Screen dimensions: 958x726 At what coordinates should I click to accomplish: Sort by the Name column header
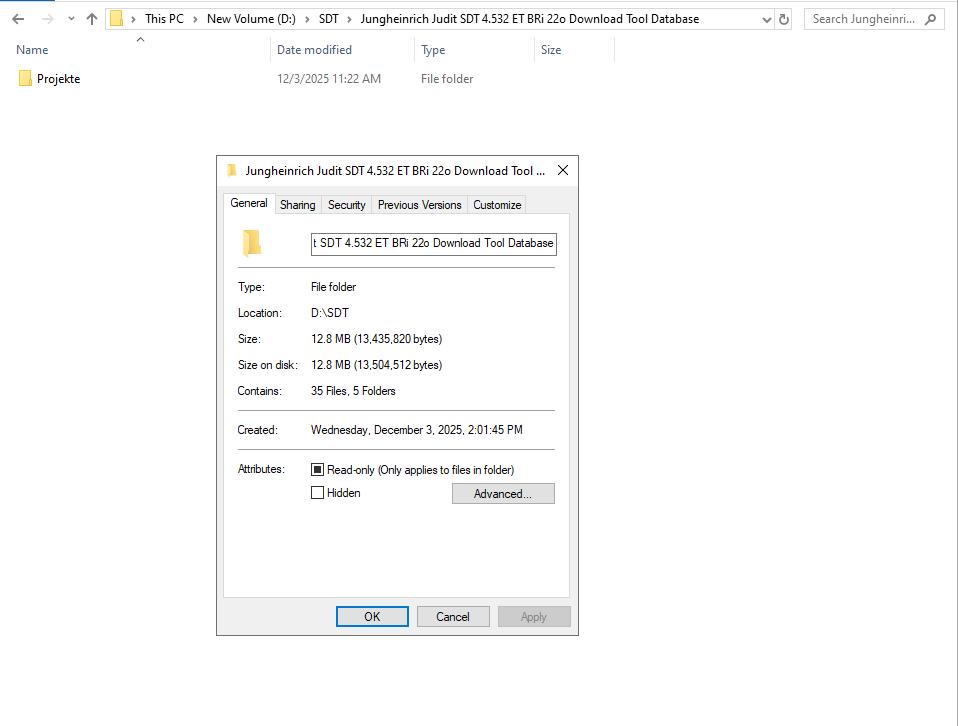point(32,50)
